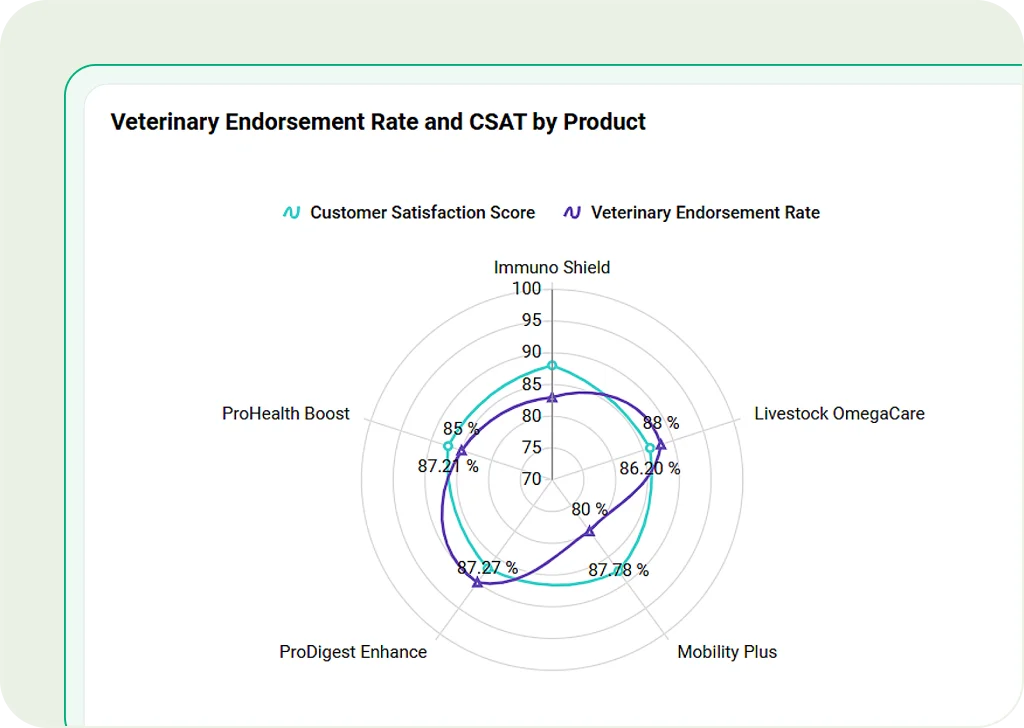Click the 100 tick on the radial axis
The image size is (1024, 728).
526,289
